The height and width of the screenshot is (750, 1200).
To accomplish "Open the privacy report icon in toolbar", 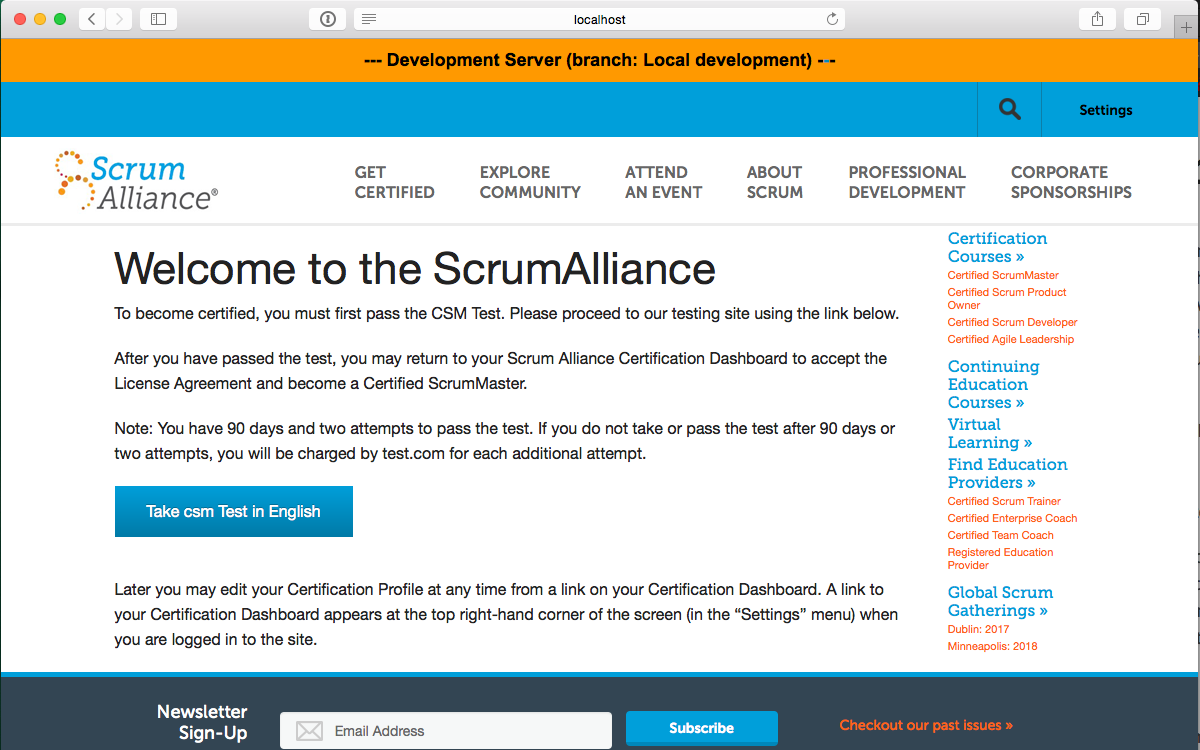I will 328,19.
